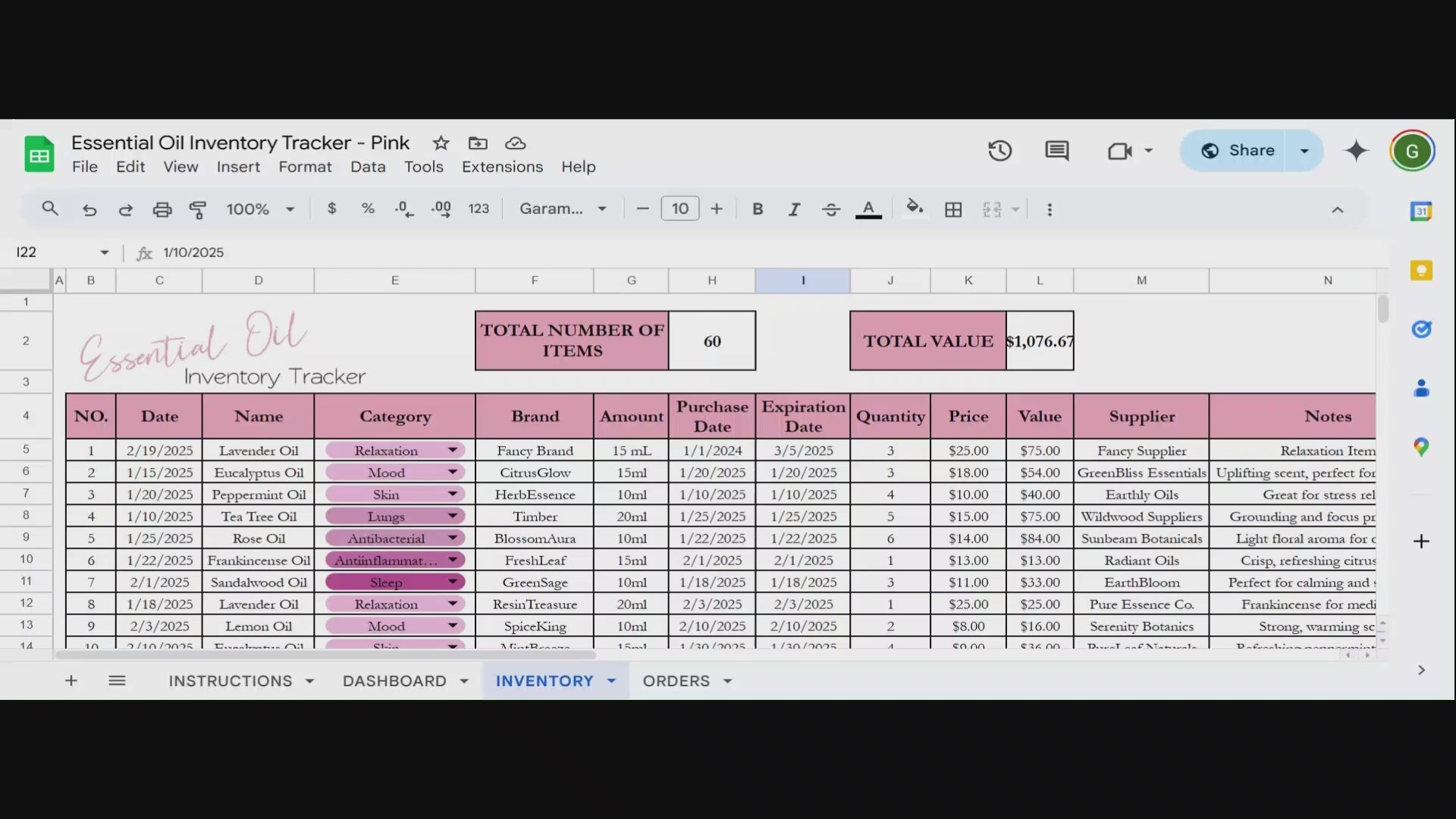Toggle strikethrough formatting
Screen dimensions: 1456x819
tap(830, 209)
